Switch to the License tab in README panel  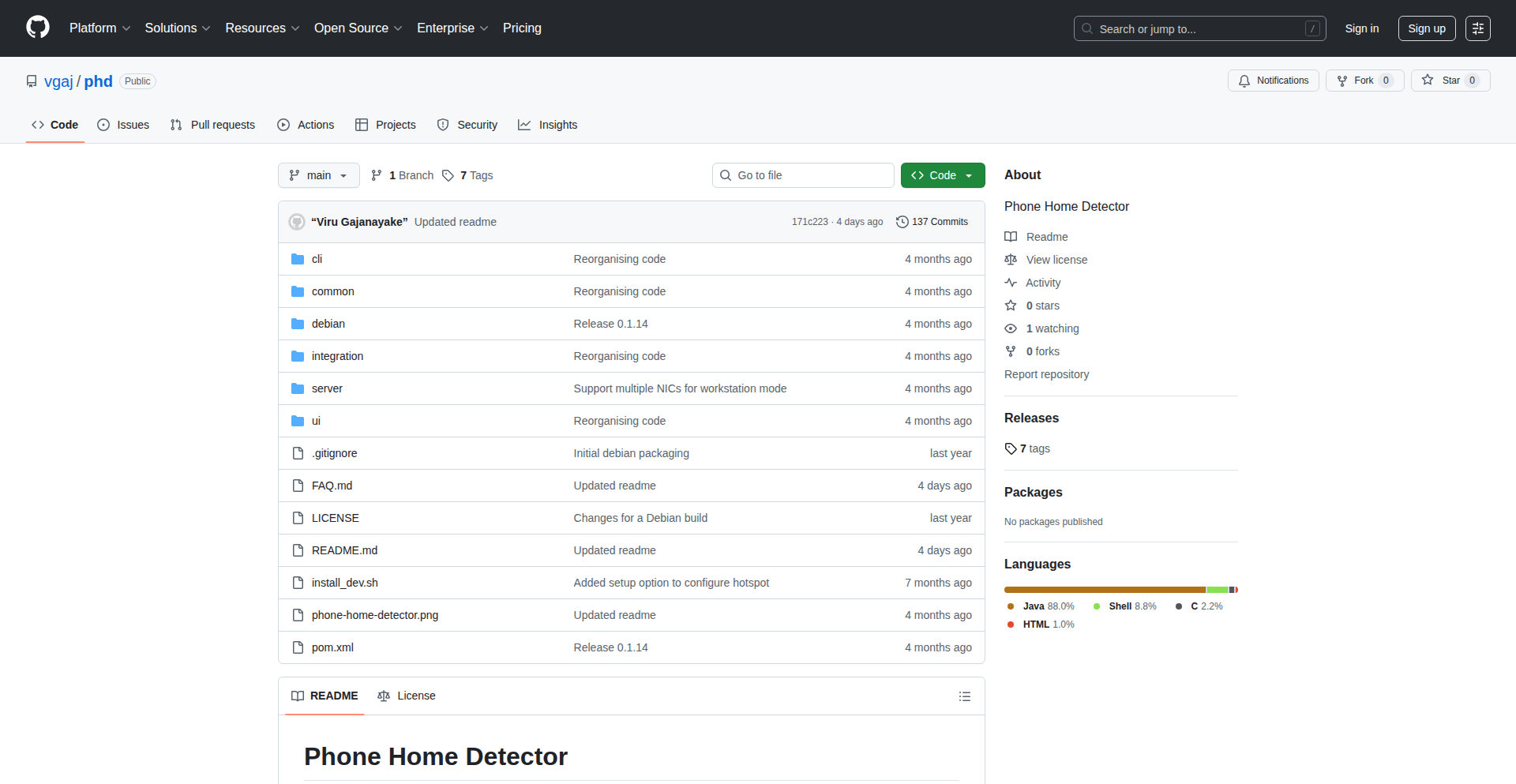point(407,696)
